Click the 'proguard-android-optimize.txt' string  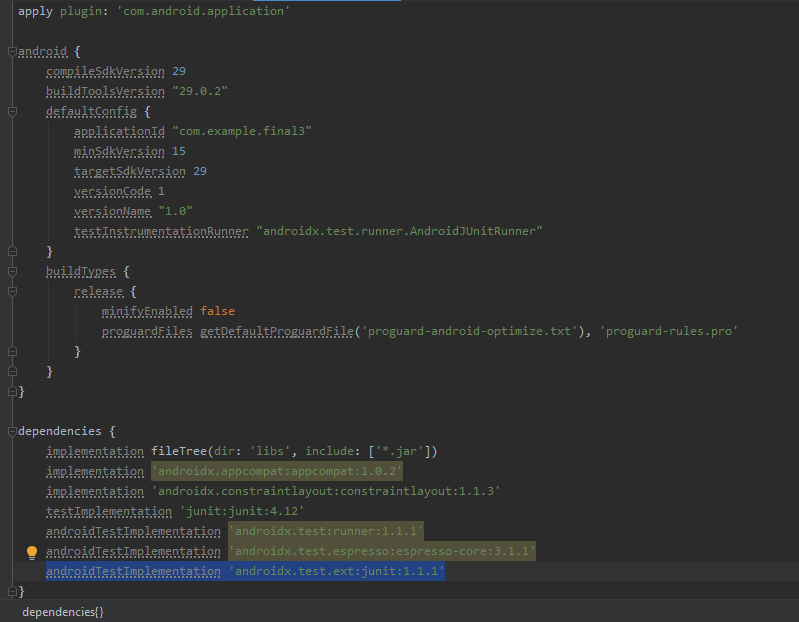point(469,332)
